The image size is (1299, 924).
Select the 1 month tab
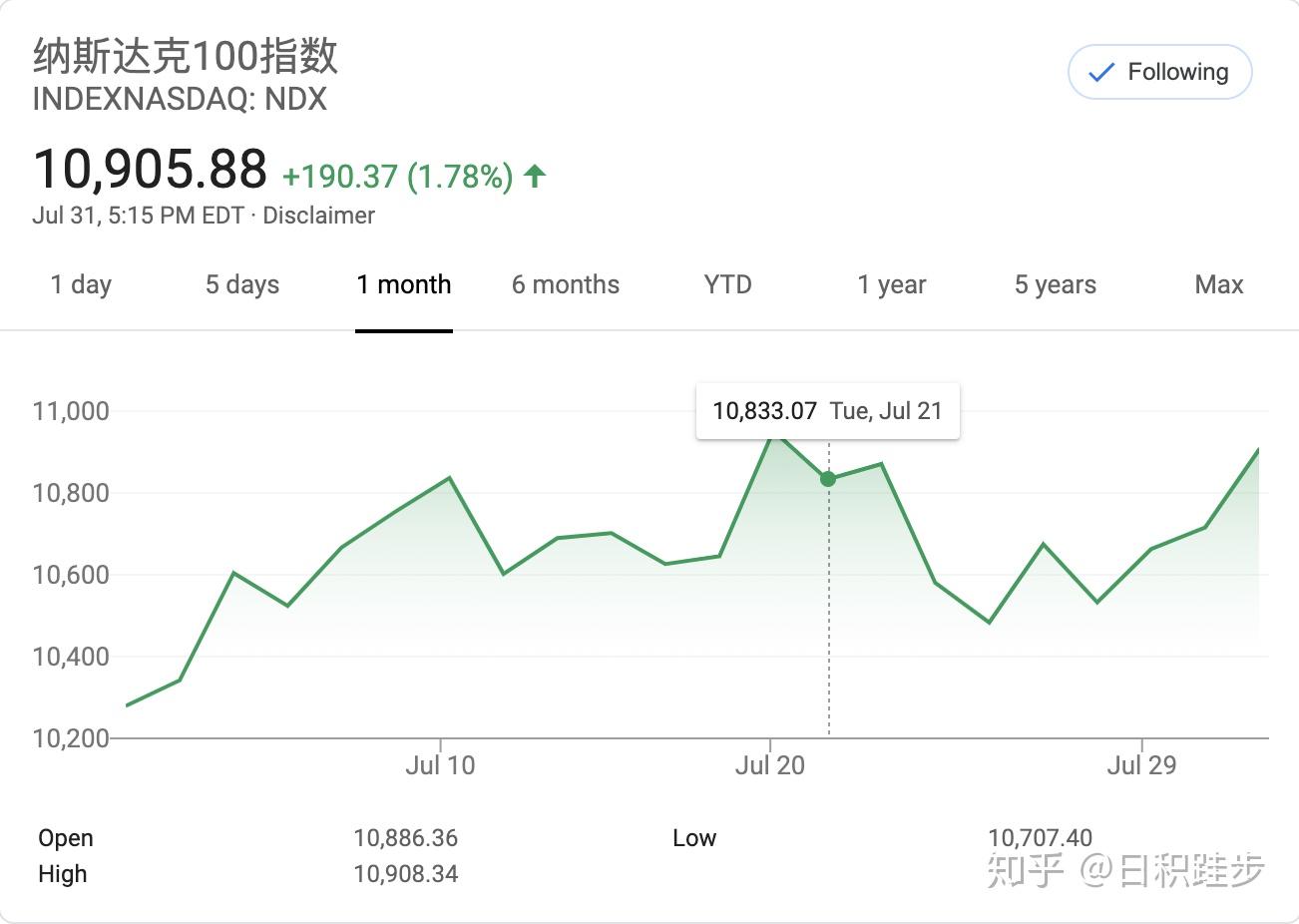[404, 284]
